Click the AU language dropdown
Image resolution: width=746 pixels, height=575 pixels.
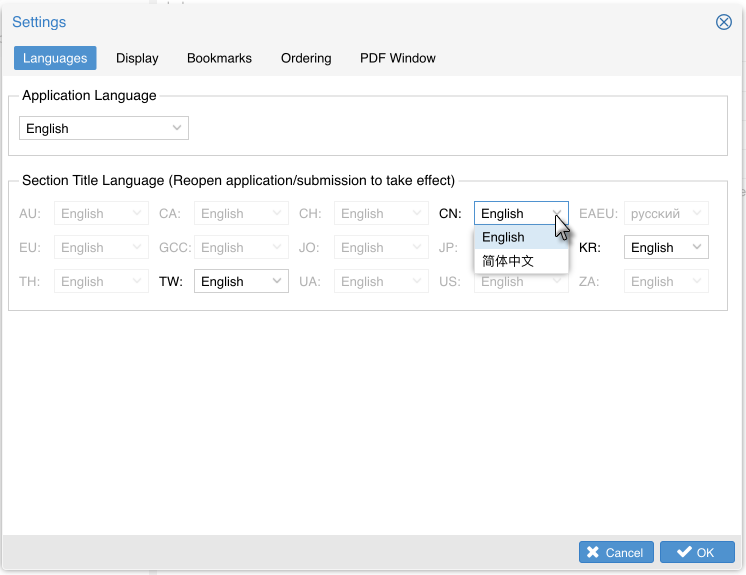click(101, 213)
